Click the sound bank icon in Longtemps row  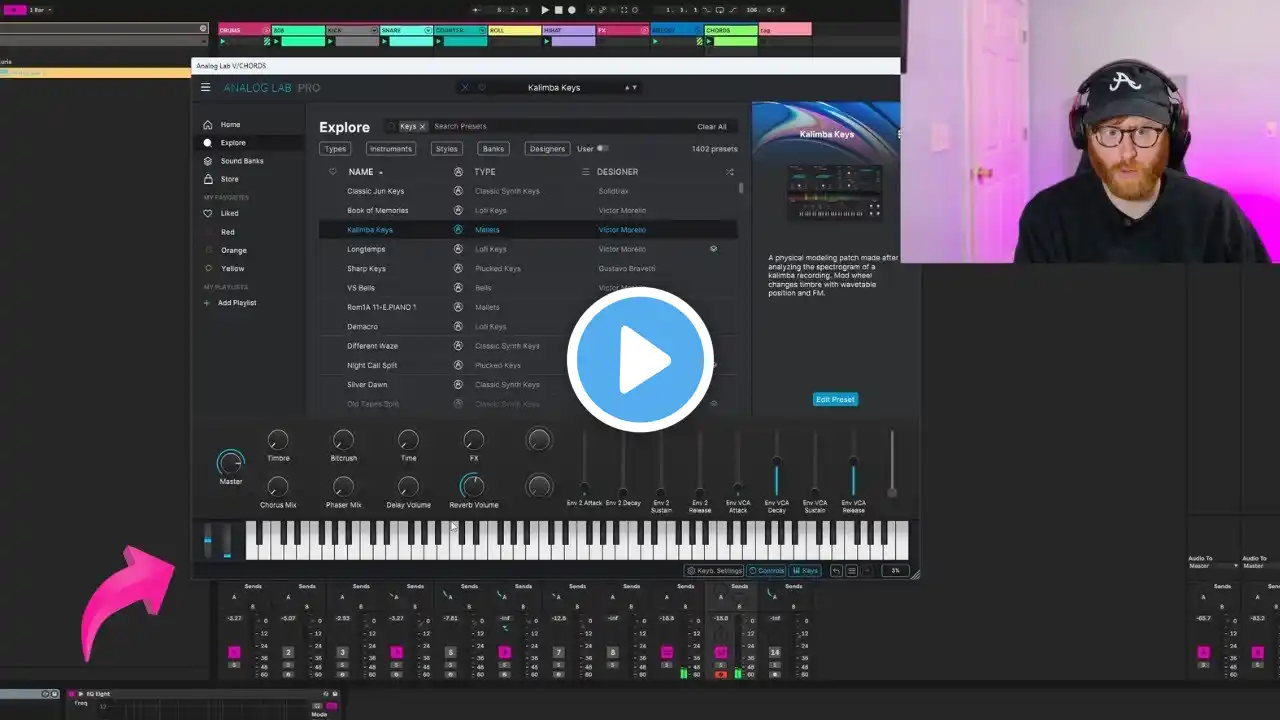(x=713, y=249)
